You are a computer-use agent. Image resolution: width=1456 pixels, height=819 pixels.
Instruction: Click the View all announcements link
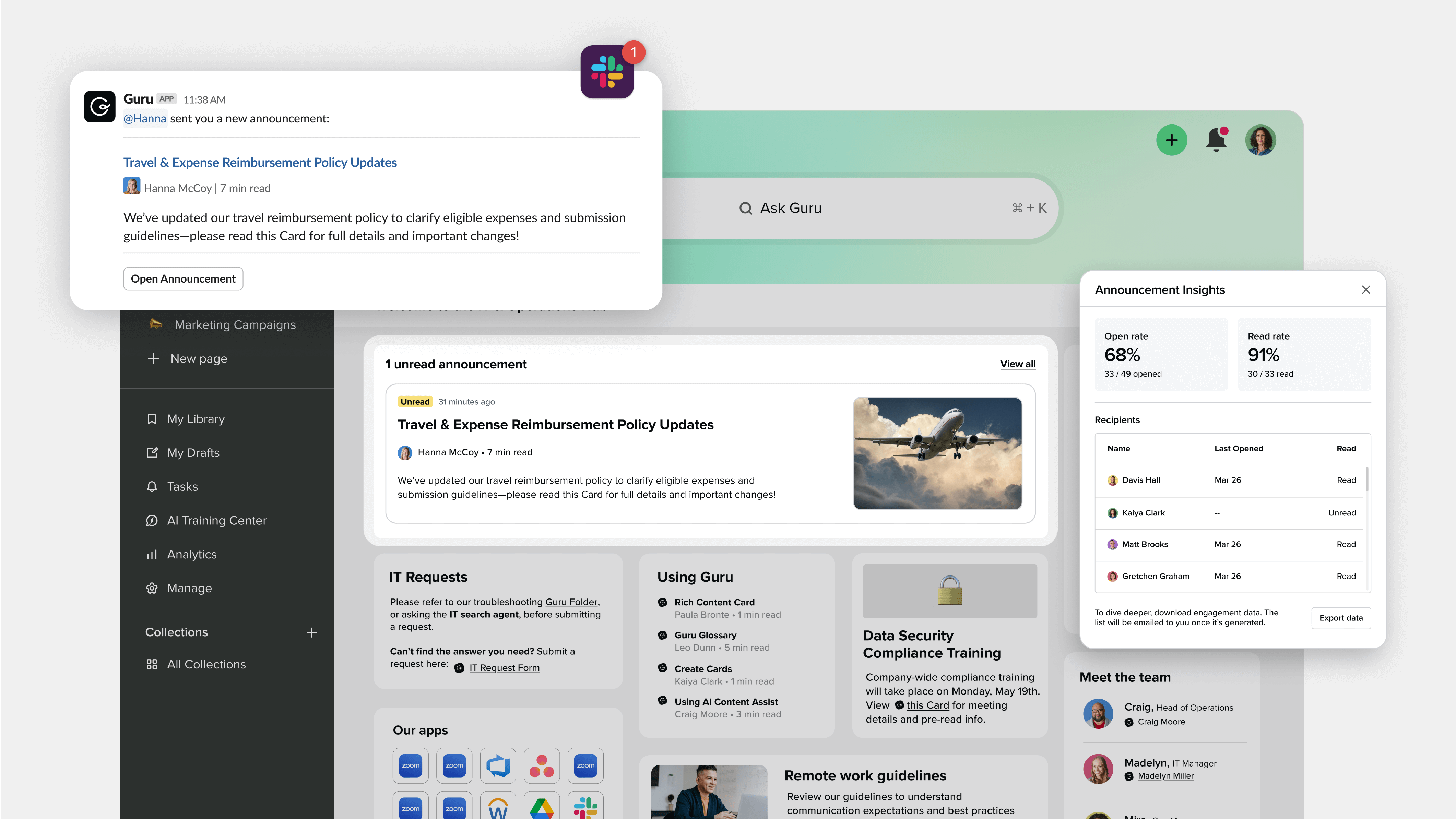(x=1017, y=364)
